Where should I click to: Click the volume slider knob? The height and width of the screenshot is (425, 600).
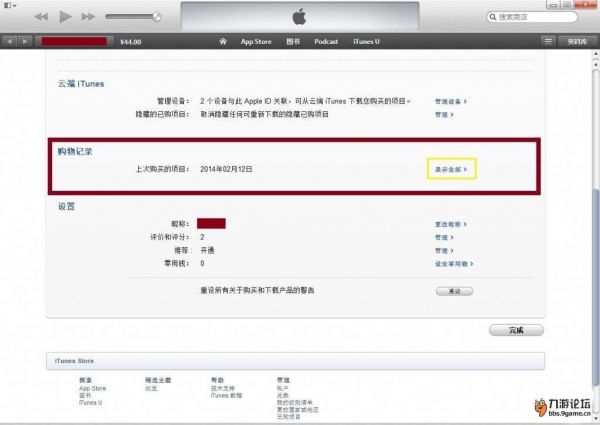[x=157, y=17]
